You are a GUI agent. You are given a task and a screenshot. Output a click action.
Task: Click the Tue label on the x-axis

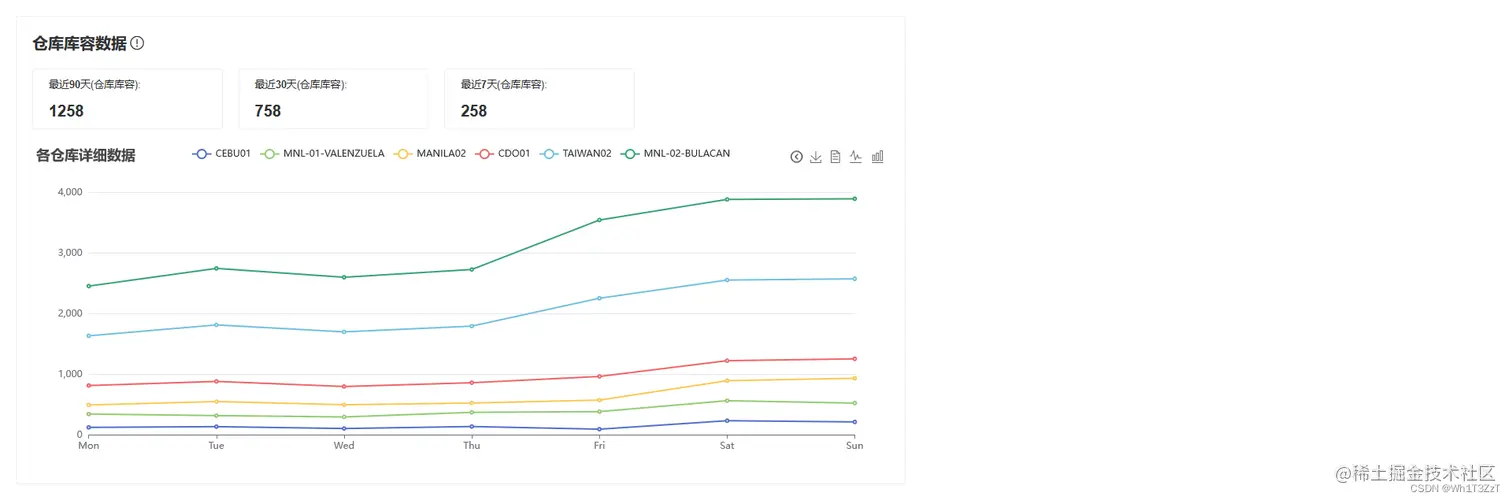(x=216, y=446)
